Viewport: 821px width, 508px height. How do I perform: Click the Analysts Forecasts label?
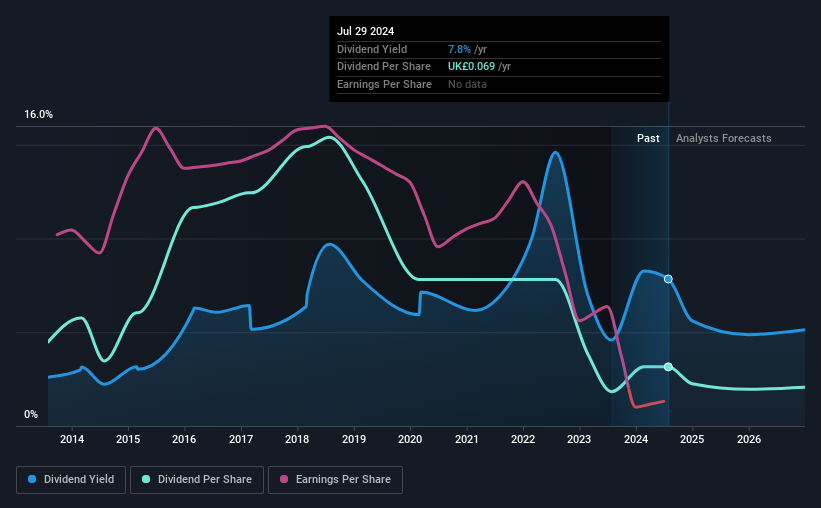[724, 138]
